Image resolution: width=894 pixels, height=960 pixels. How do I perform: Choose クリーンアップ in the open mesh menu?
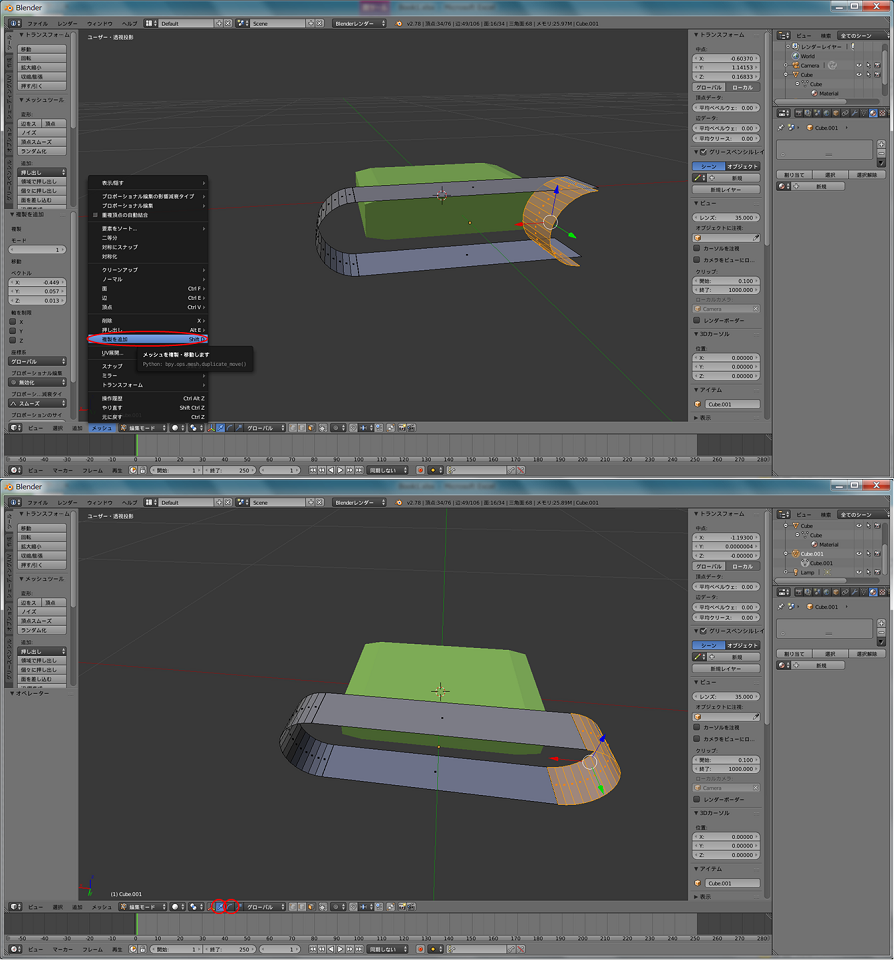click(x=120, y=269)
